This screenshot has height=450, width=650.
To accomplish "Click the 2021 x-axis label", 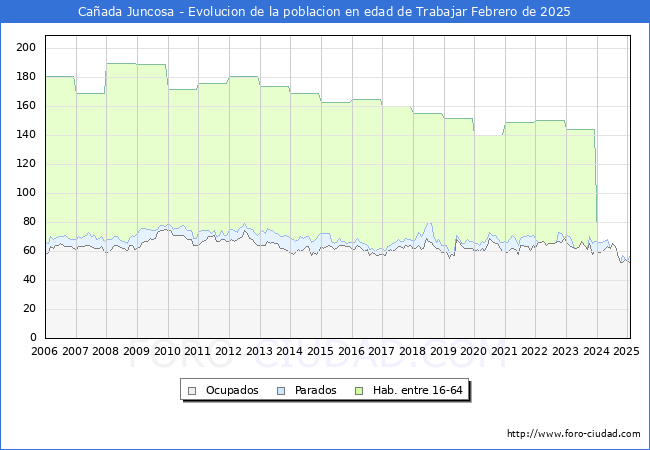I will (x=504, y=351).
